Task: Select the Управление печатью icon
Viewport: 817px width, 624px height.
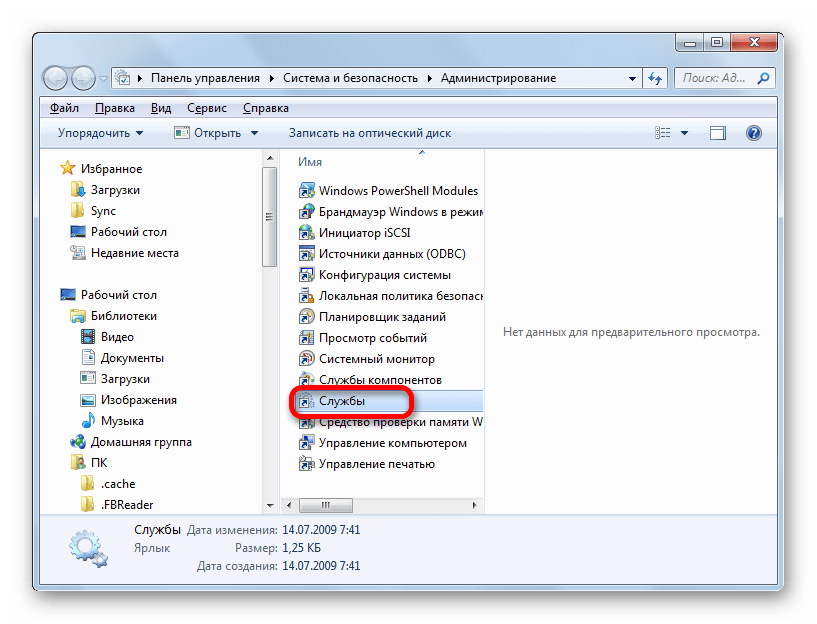Action: tap(306, 464)
